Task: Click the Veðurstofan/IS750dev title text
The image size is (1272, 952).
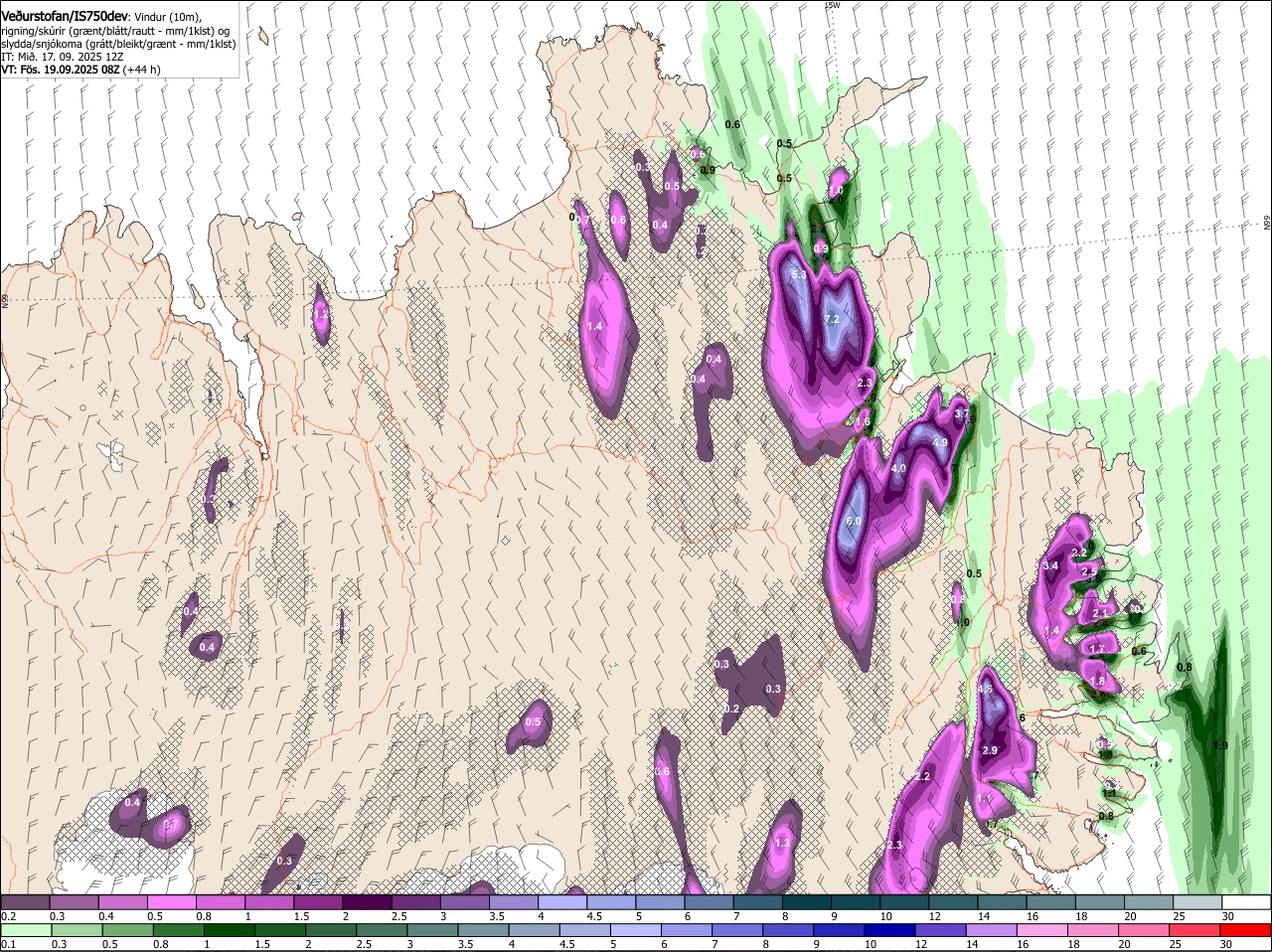Action: pyautogui.click(x=65, y=17)
